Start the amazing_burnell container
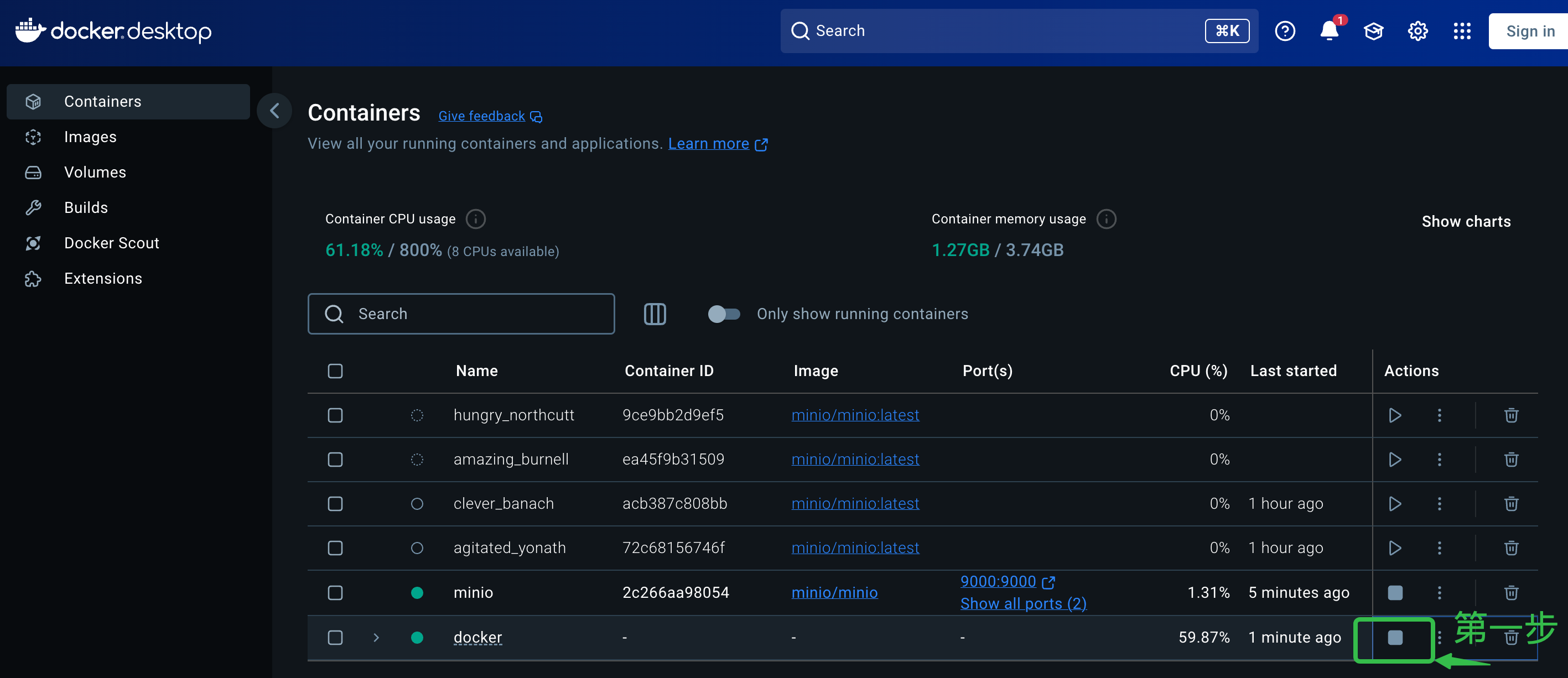The height and width of the screenshot is (678, 1568). [x=1394, y=460]
